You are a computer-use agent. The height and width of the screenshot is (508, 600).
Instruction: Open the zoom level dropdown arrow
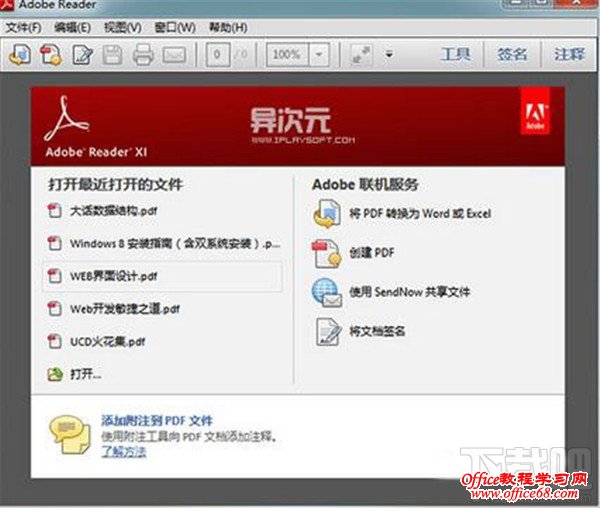pyautogui.click(x=319, y=55)
